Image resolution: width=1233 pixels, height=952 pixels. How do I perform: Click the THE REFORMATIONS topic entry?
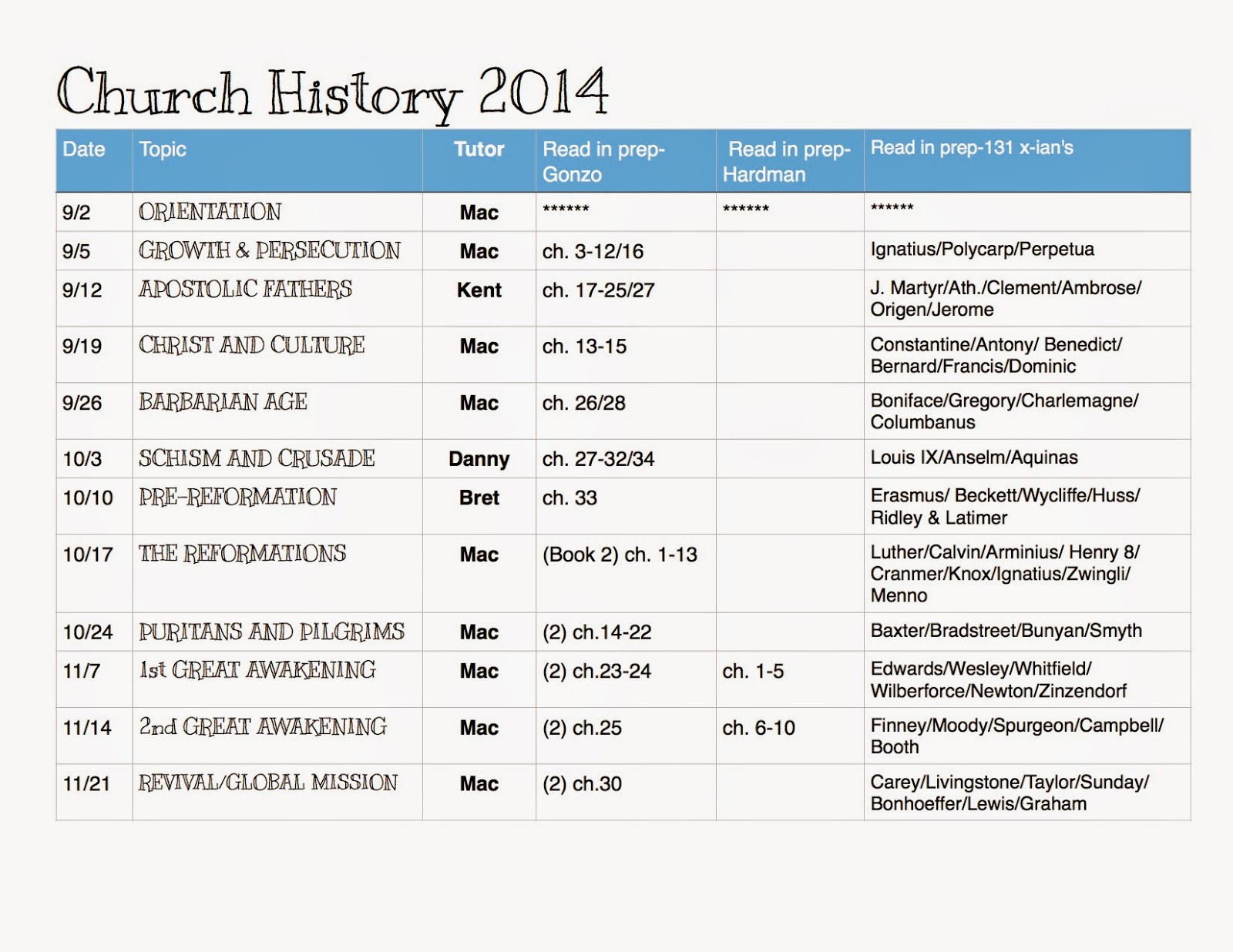243,553
